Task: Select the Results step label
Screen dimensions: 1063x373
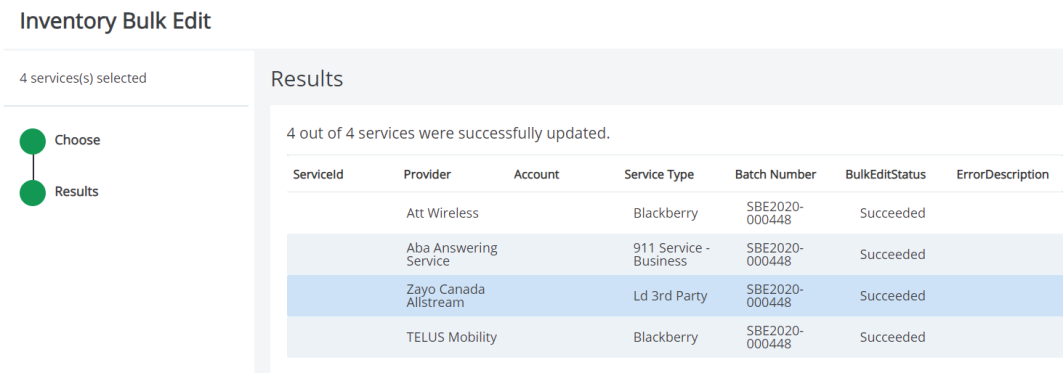Action: pyautogui.click(x=77, y=192)
